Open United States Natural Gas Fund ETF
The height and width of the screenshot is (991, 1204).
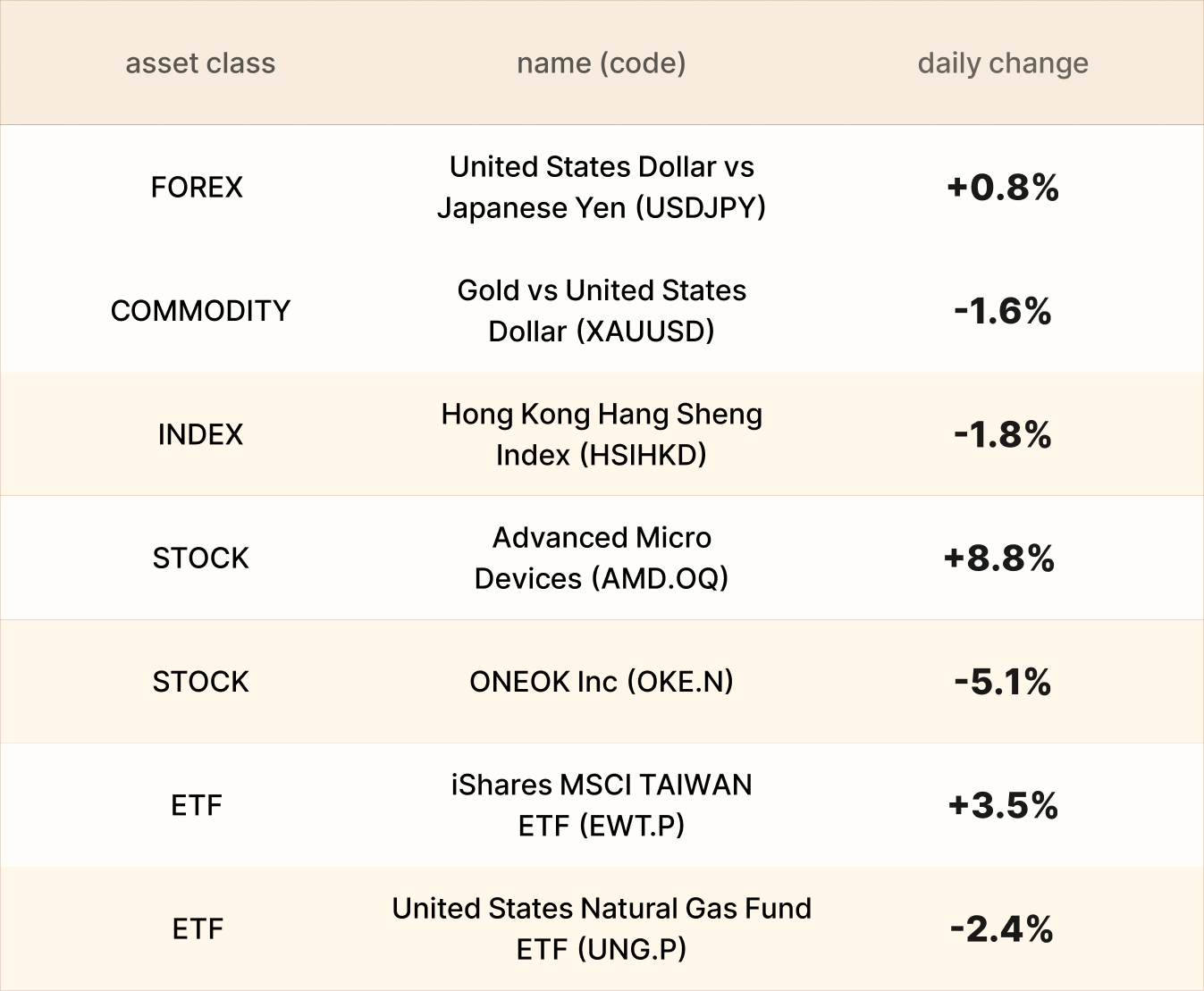point(601,928)
